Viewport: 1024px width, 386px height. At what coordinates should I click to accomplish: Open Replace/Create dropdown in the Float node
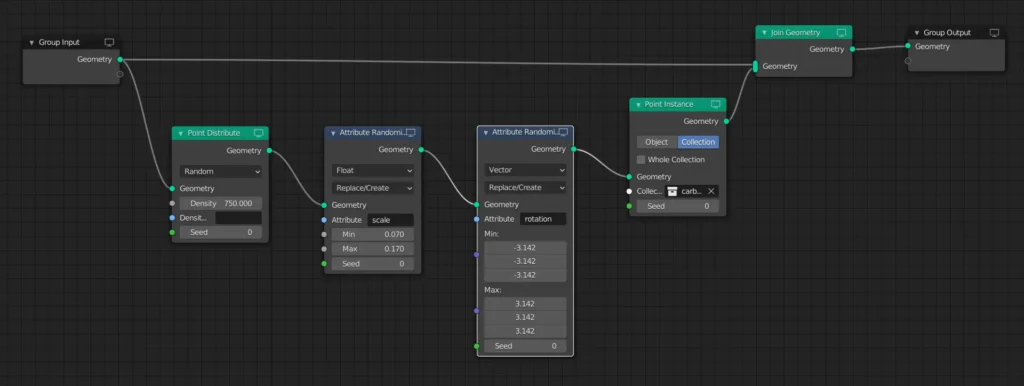click(x=373, y=188)
